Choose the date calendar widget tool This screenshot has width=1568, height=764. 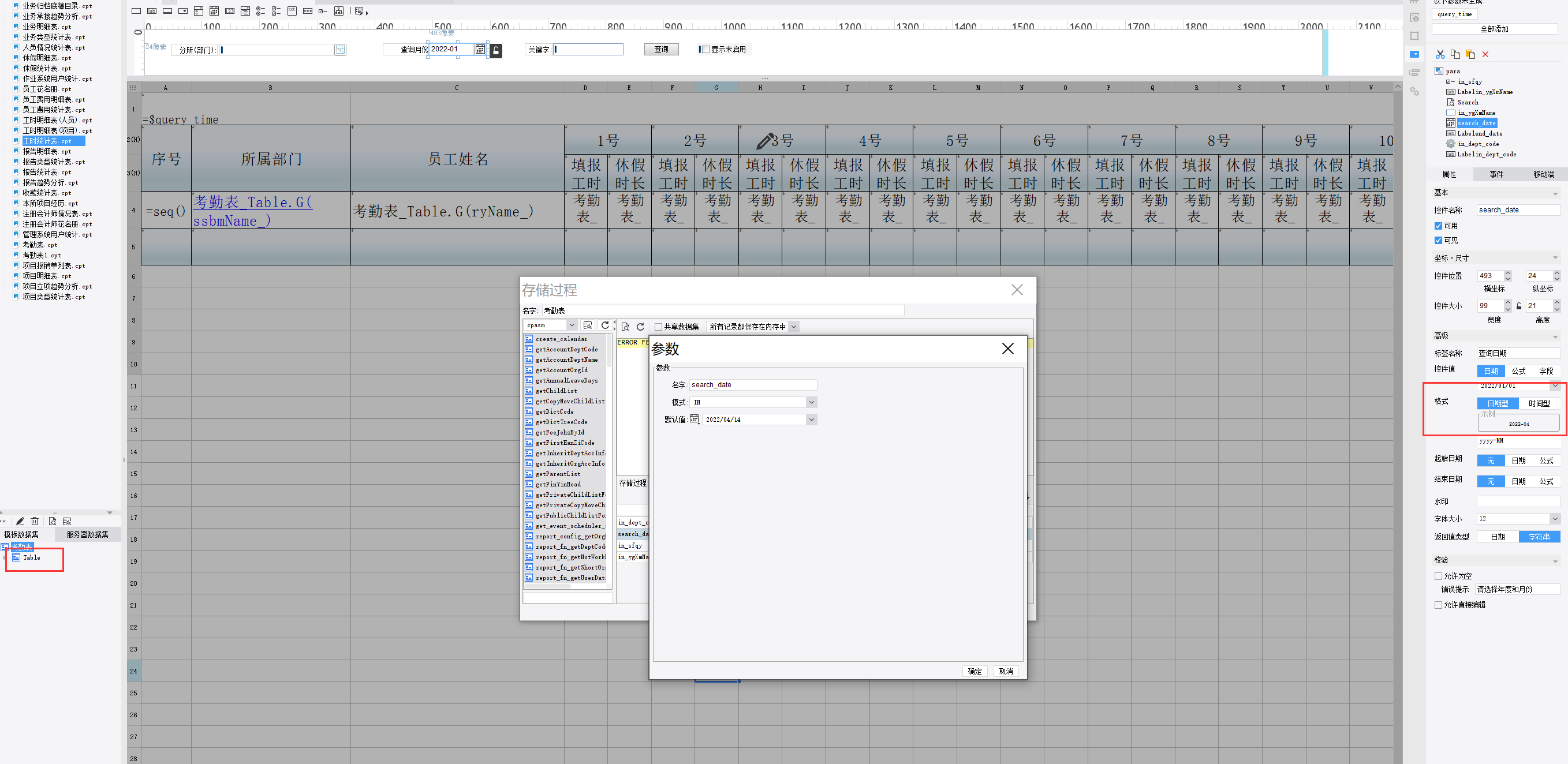click(214, 11)
